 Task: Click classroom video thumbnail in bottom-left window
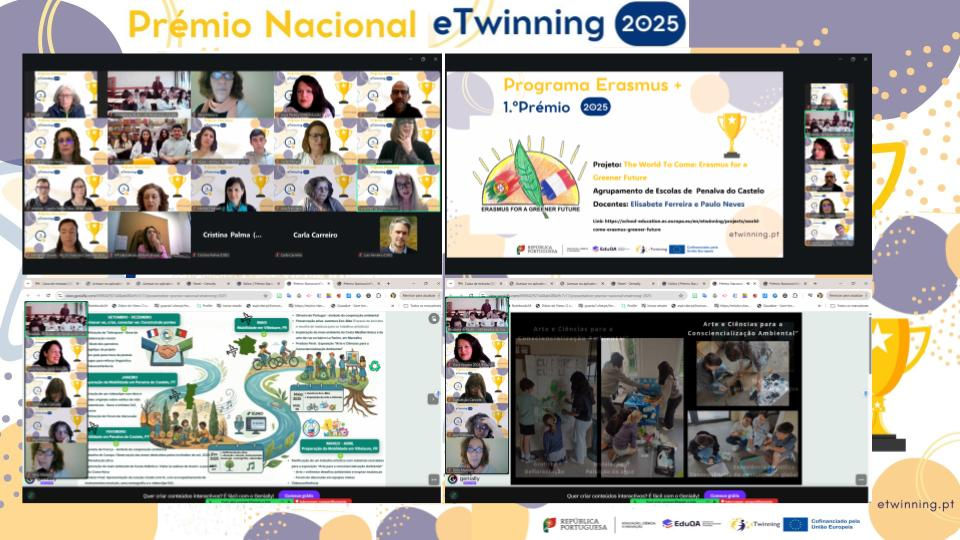point(56,318)
